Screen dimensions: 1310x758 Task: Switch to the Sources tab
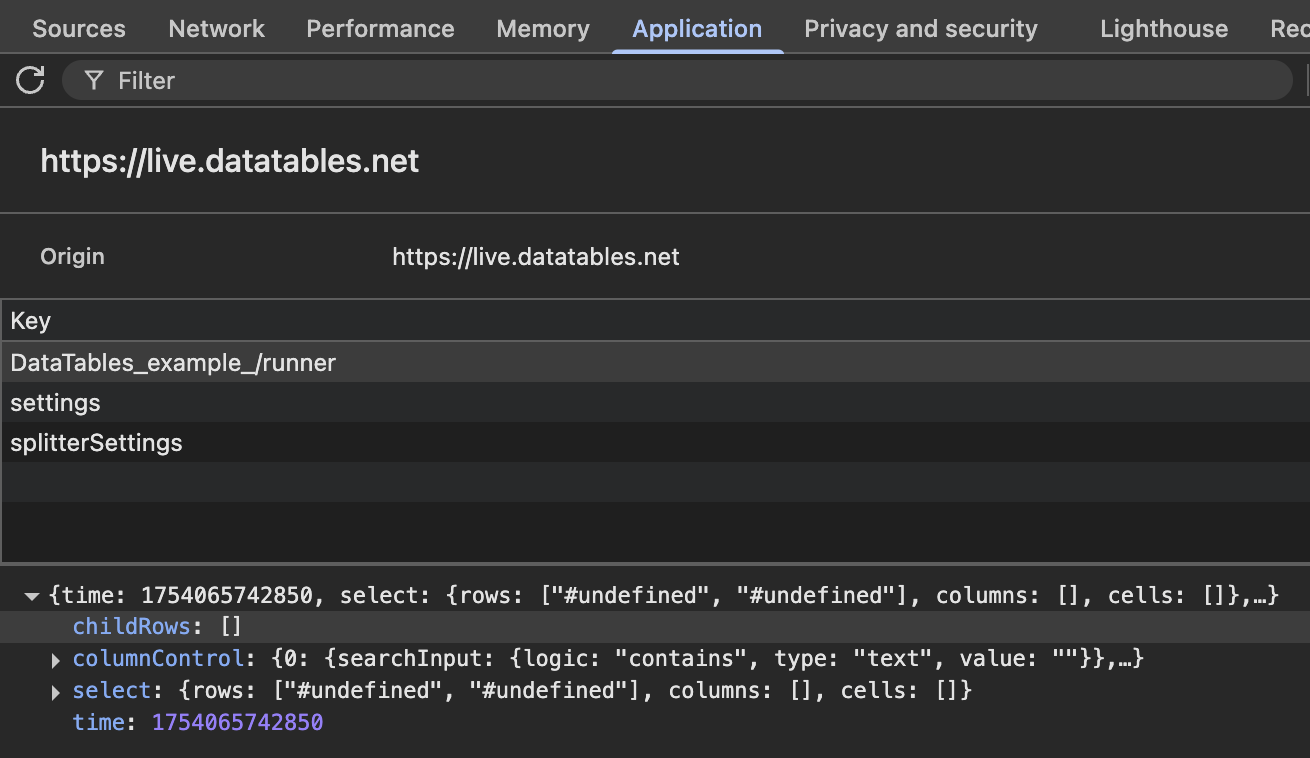click(79, 29)
